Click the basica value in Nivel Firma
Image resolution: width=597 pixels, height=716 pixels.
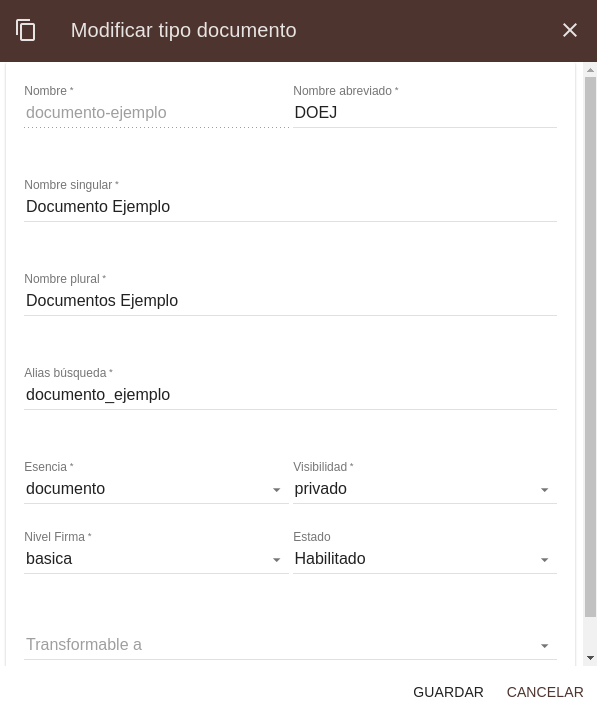click(49, 558)
